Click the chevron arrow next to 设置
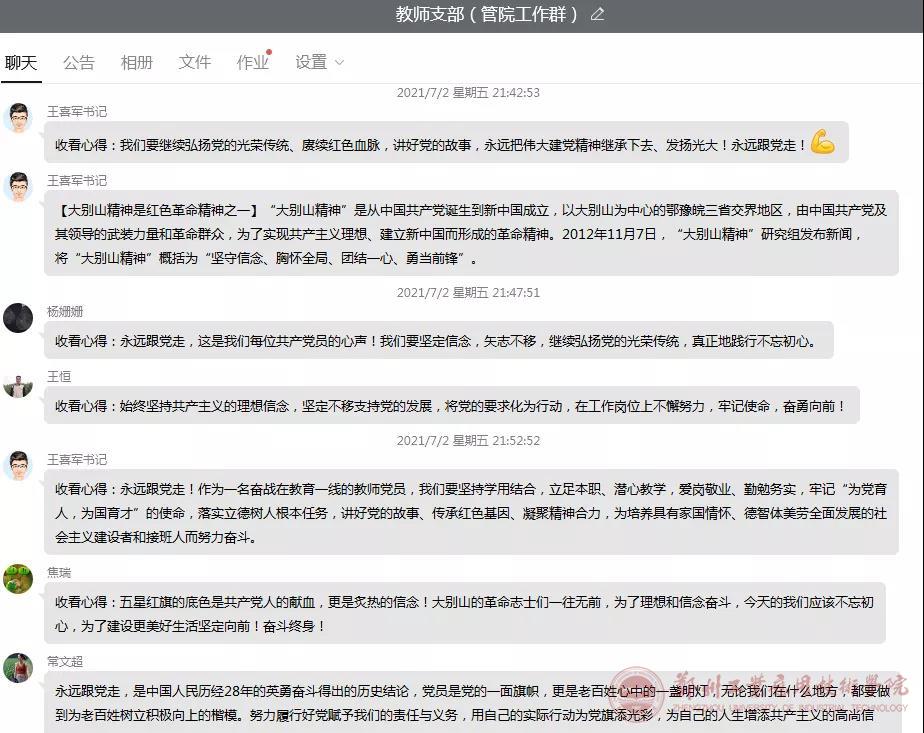Image resolution: width=924 pixels, height=733 pixels. coord(339,63)
